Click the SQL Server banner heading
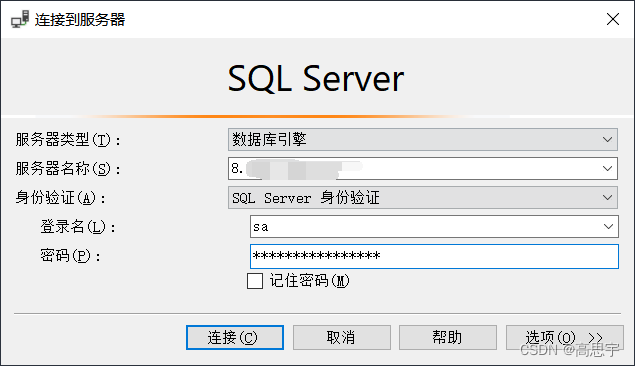The image size is (635, 366). click(315, 79)
